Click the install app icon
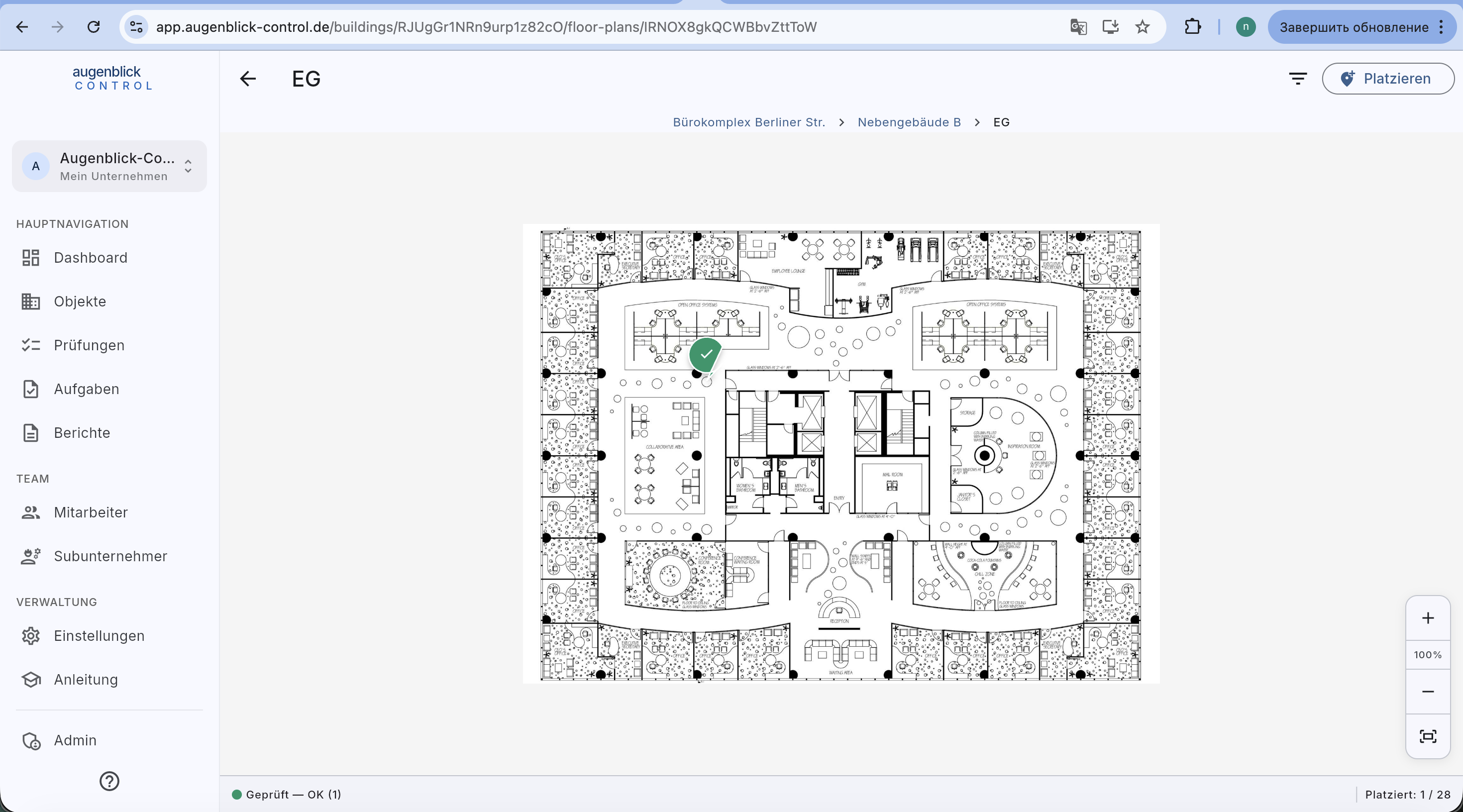The image size is (1463, 812). [x=1110, y=27]
